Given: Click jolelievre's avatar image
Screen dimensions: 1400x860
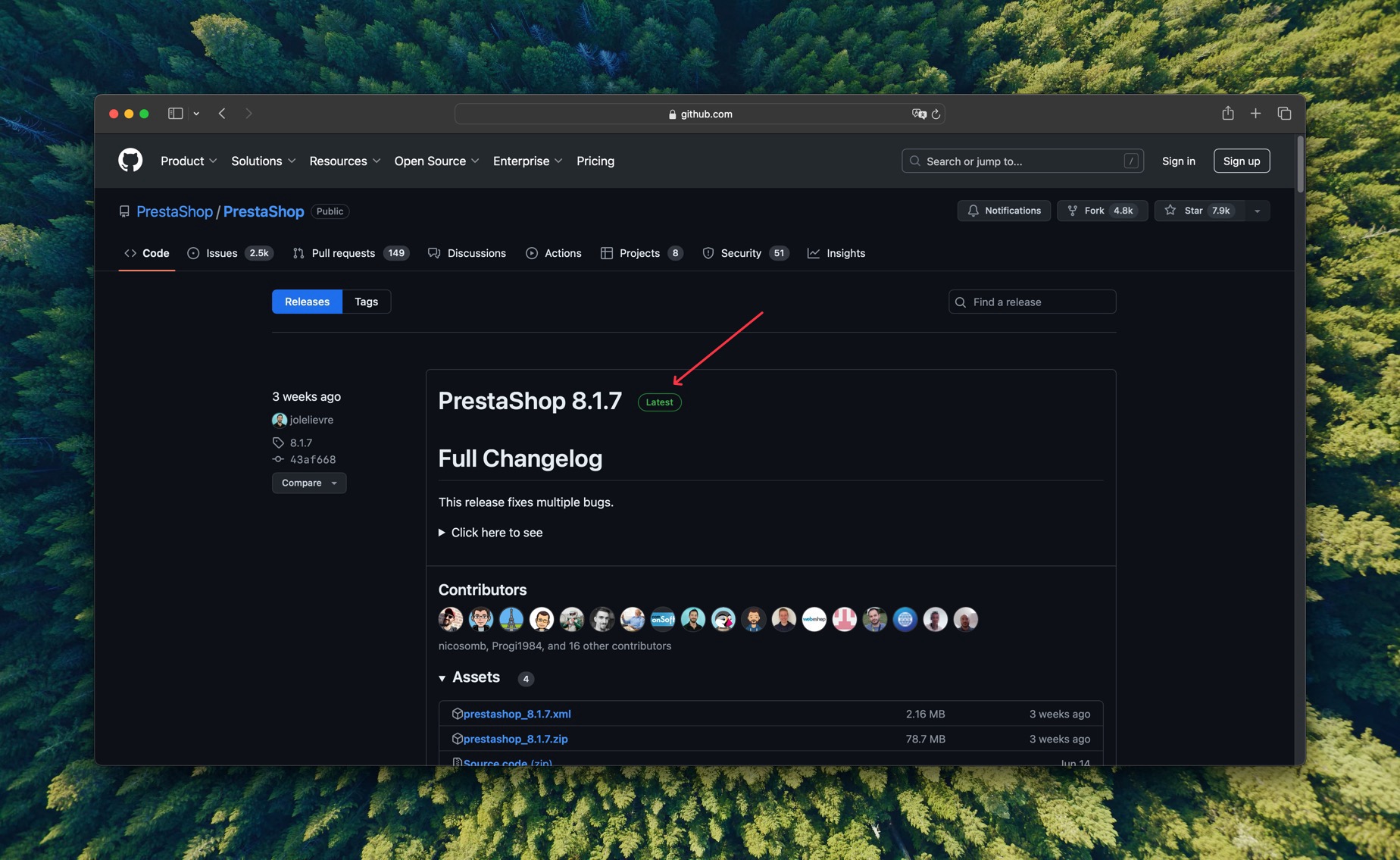Looking at the screenshot, I should 279,420.
